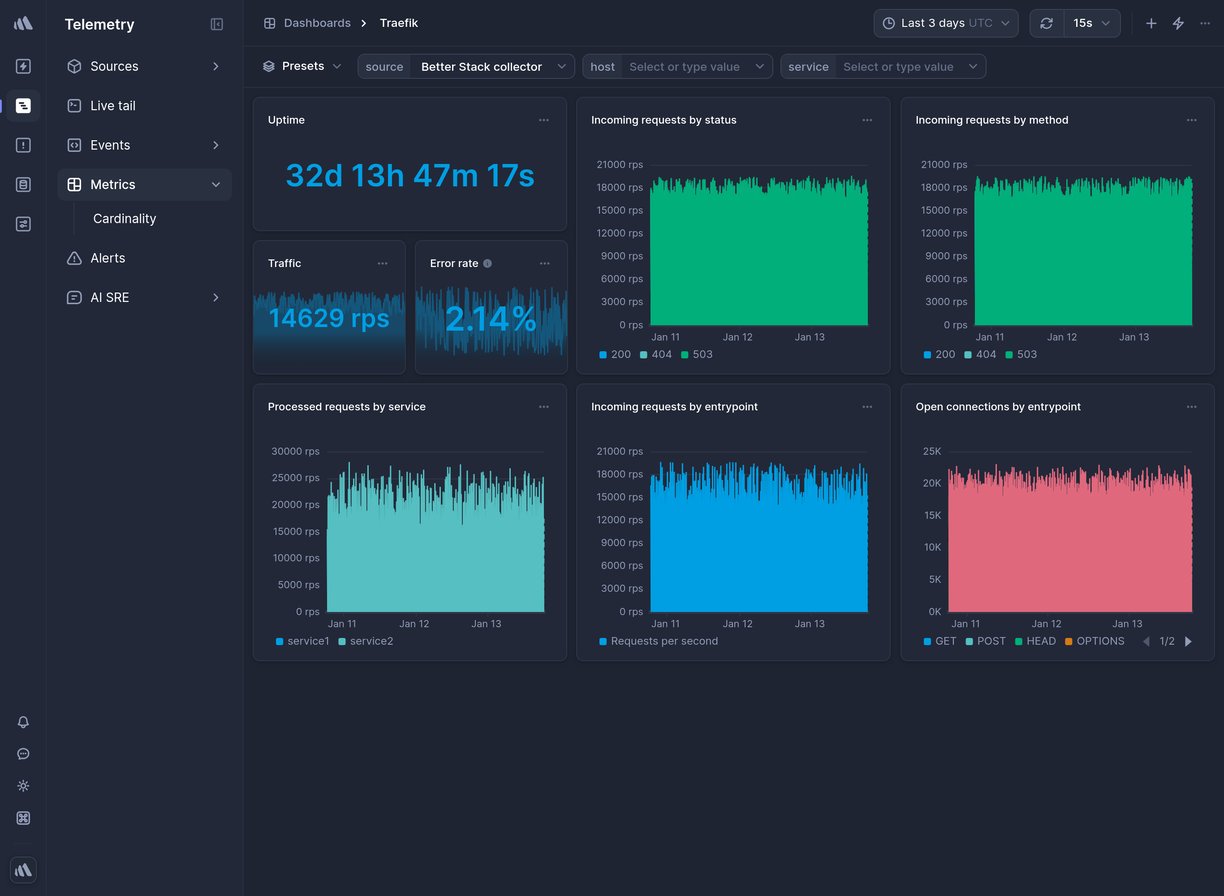Collapse the sidebar using the panel toggle icon

tap(217, 24)
